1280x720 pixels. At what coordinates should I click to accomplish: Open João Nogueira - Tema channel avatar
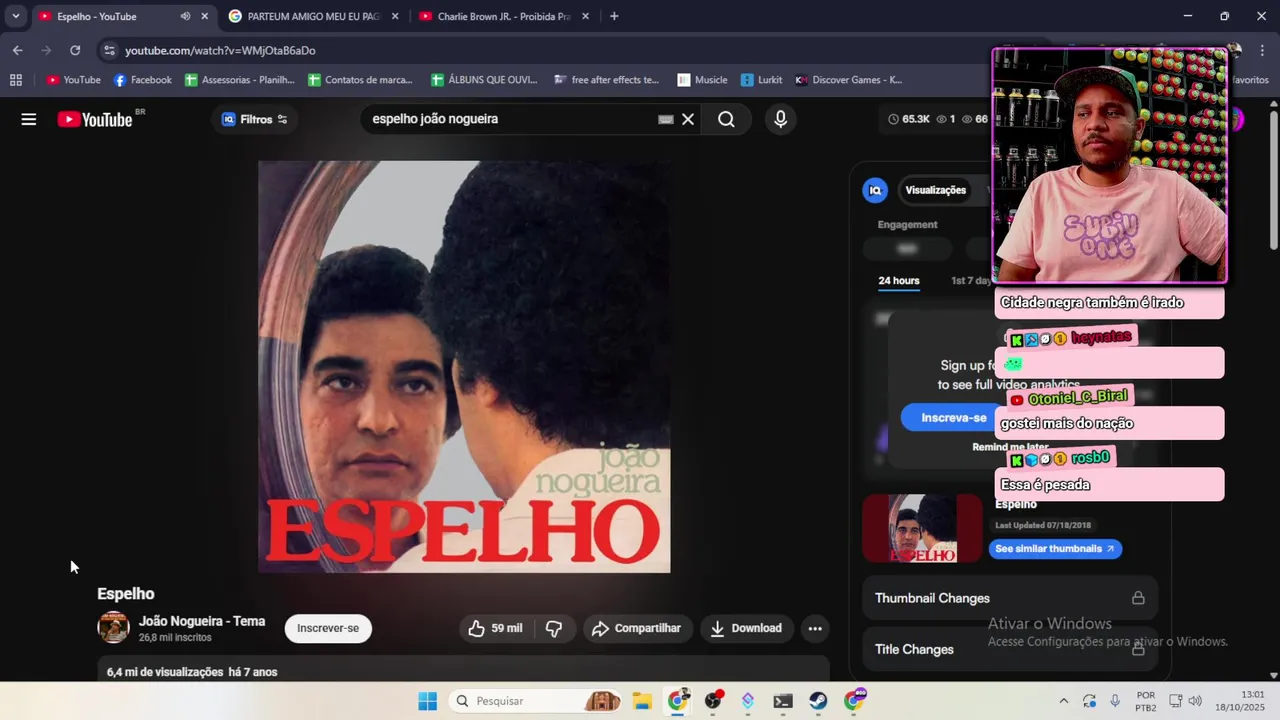tap(113, 628)
